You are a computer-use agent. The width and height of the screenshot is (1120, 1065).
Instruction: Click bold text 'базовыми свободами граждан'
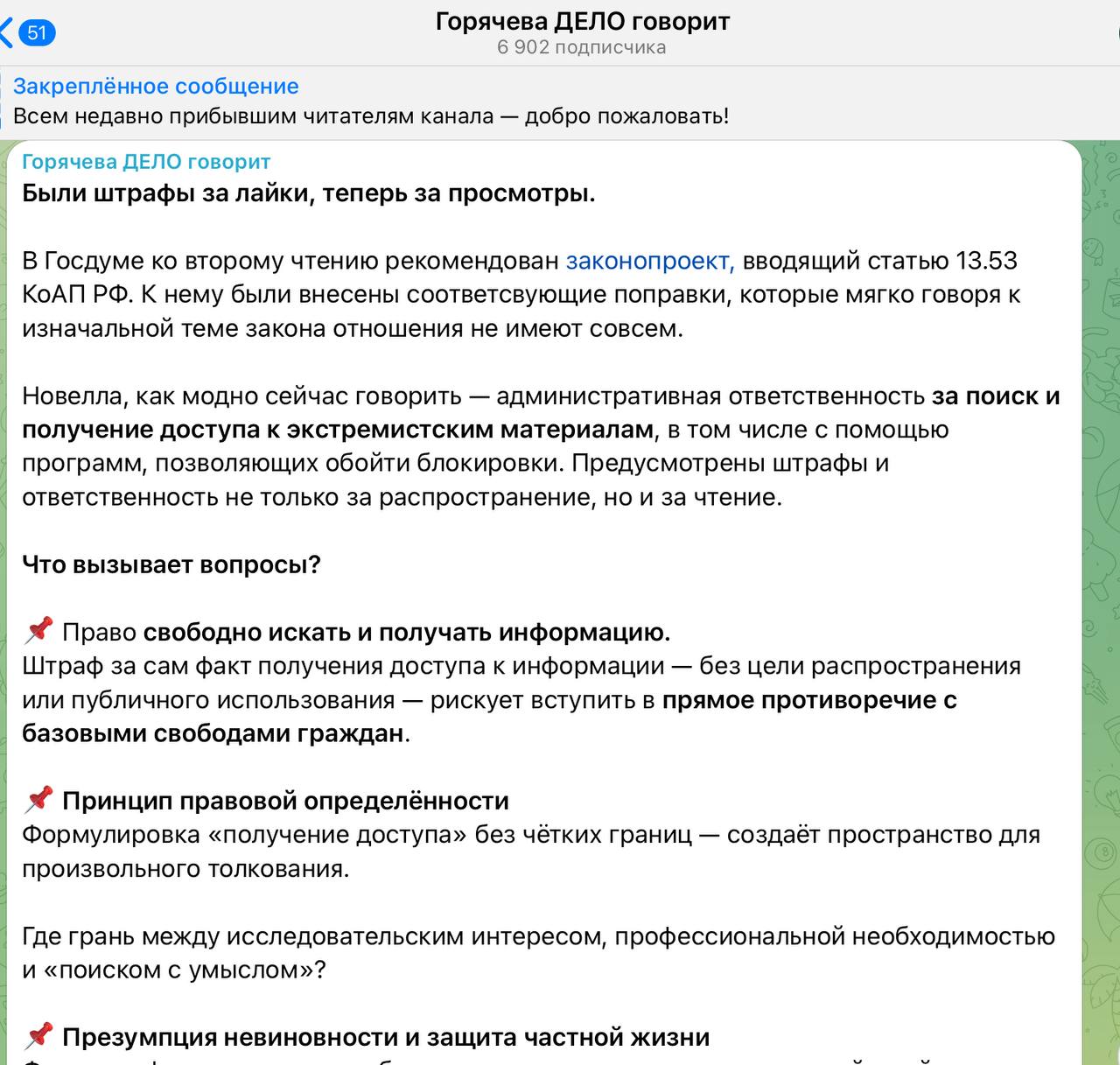(x=213, y=733)
